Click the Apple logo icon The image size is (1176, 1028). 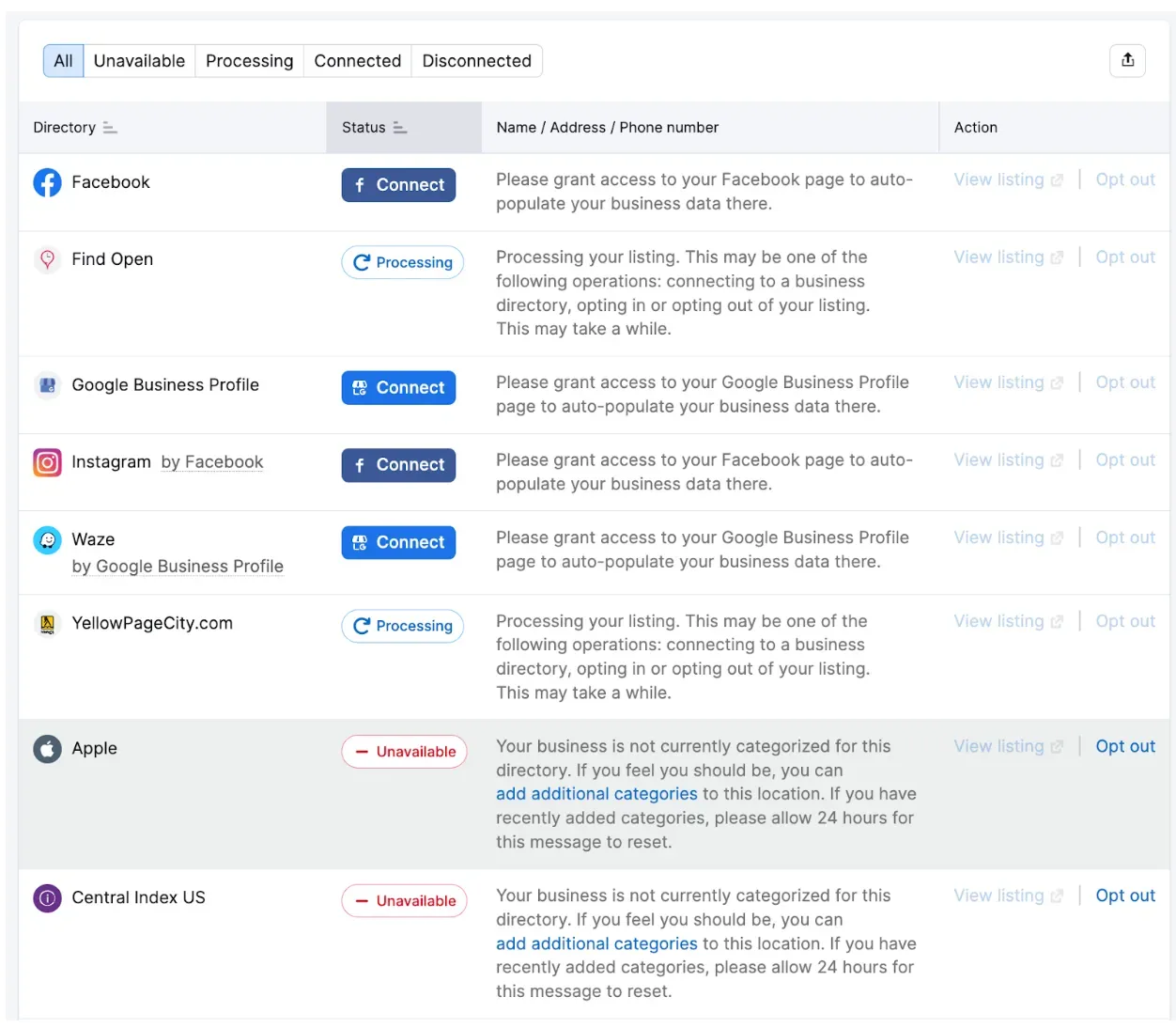click(x=47, y=749)
